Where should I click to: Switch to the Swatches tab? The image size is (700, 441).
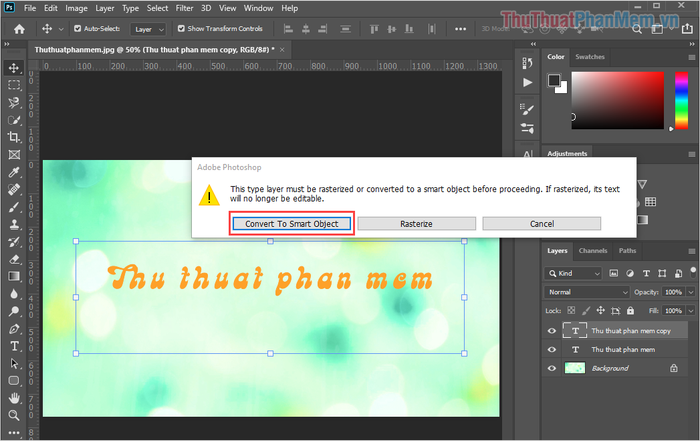pyautogui.click(x=590, y=57)
